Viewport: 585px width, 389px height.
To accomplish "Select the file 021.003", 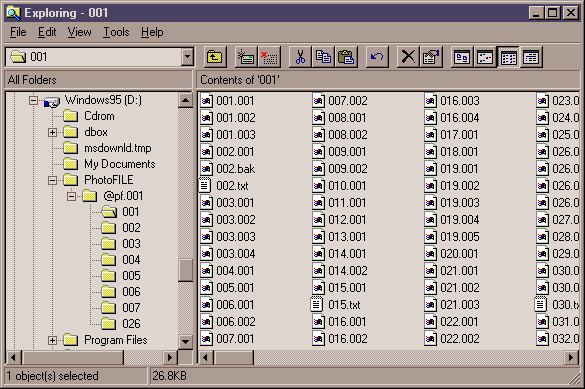I will pos(452,305).
